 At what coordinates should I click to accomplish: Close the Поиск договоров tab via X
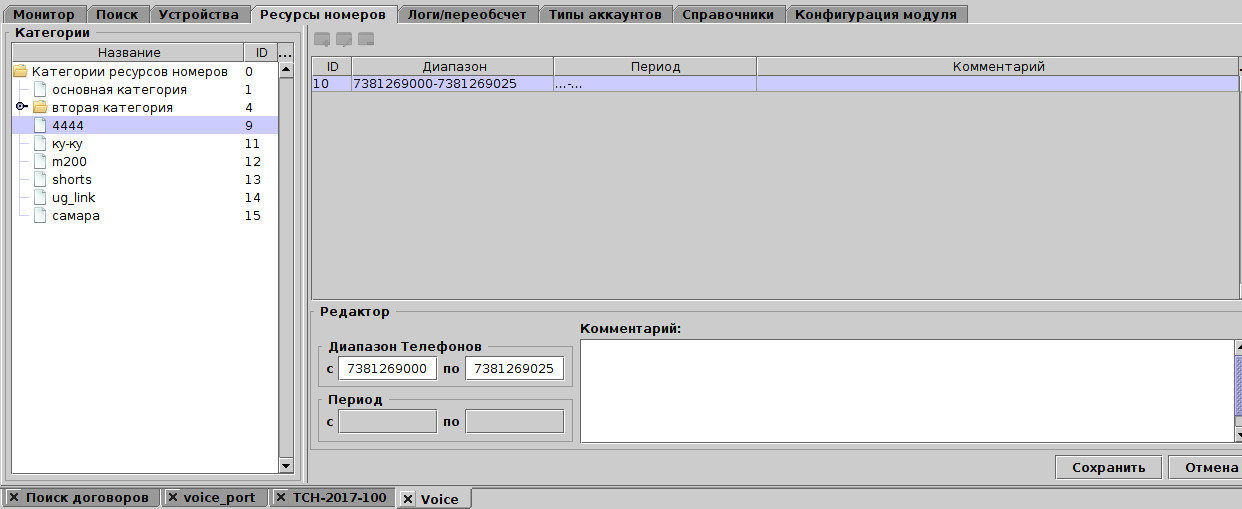[x=14, y=498]
